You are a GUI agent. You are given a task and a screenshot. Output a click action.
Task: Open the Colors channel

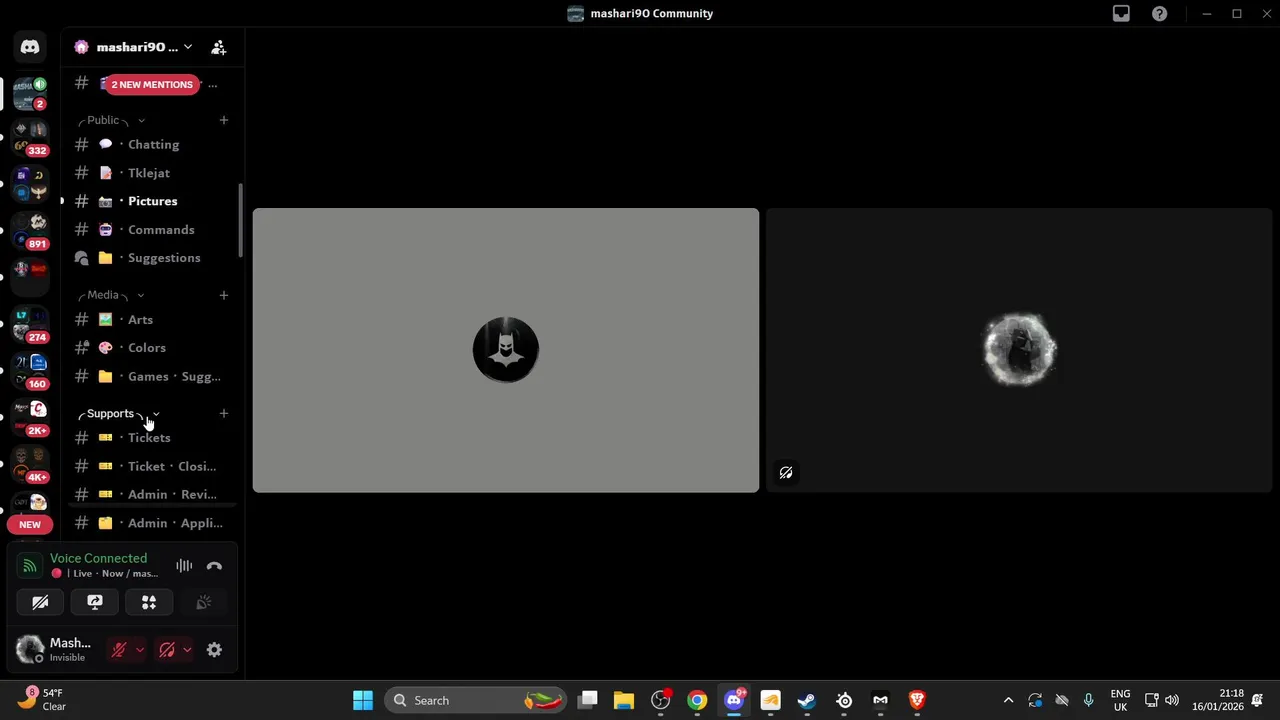pyautogui.click(x=152, y=348)
